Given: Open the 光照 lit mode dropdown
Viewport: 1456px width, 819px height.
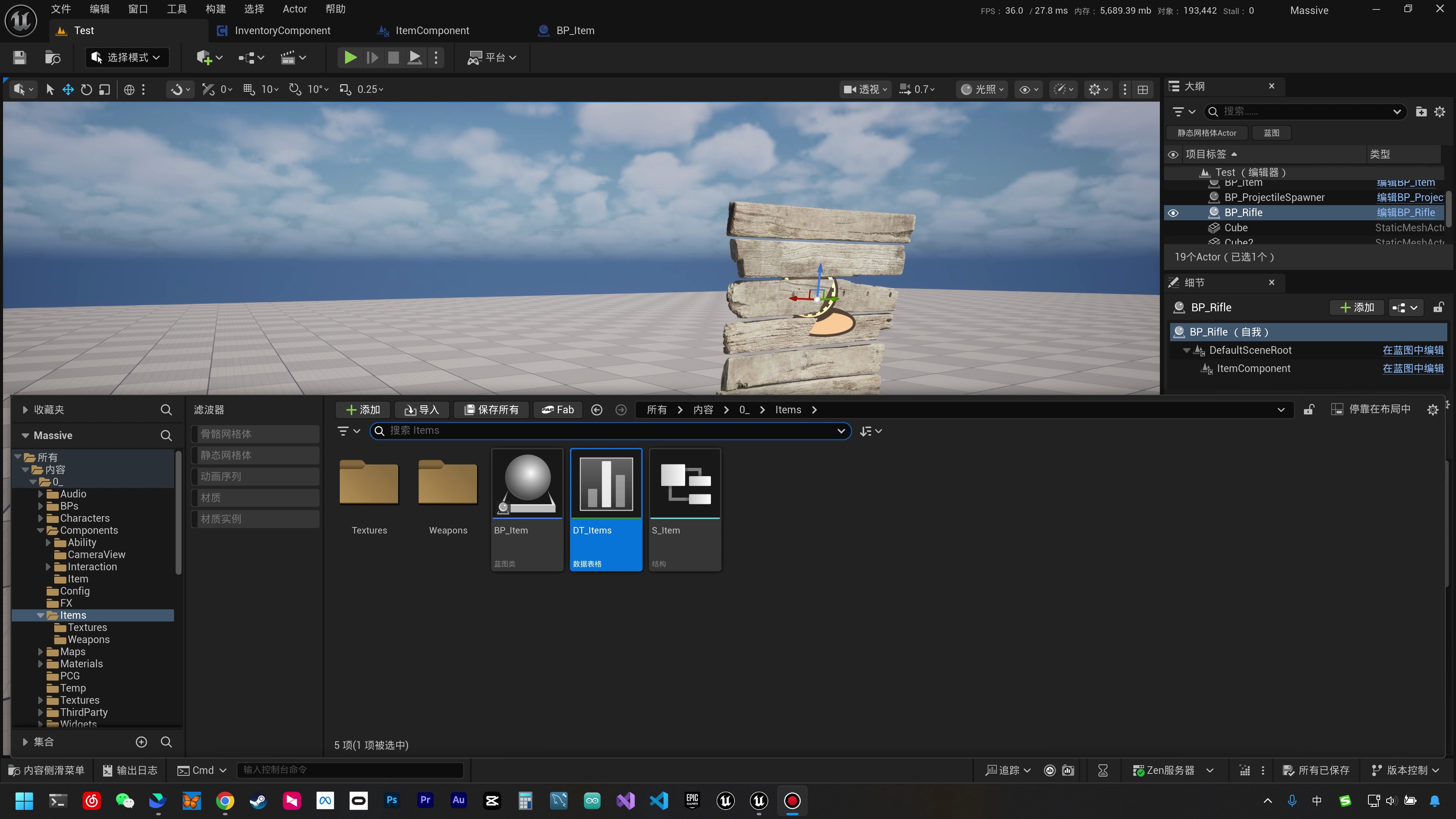Looking at the screenshot, I should (x=982, y=89).
